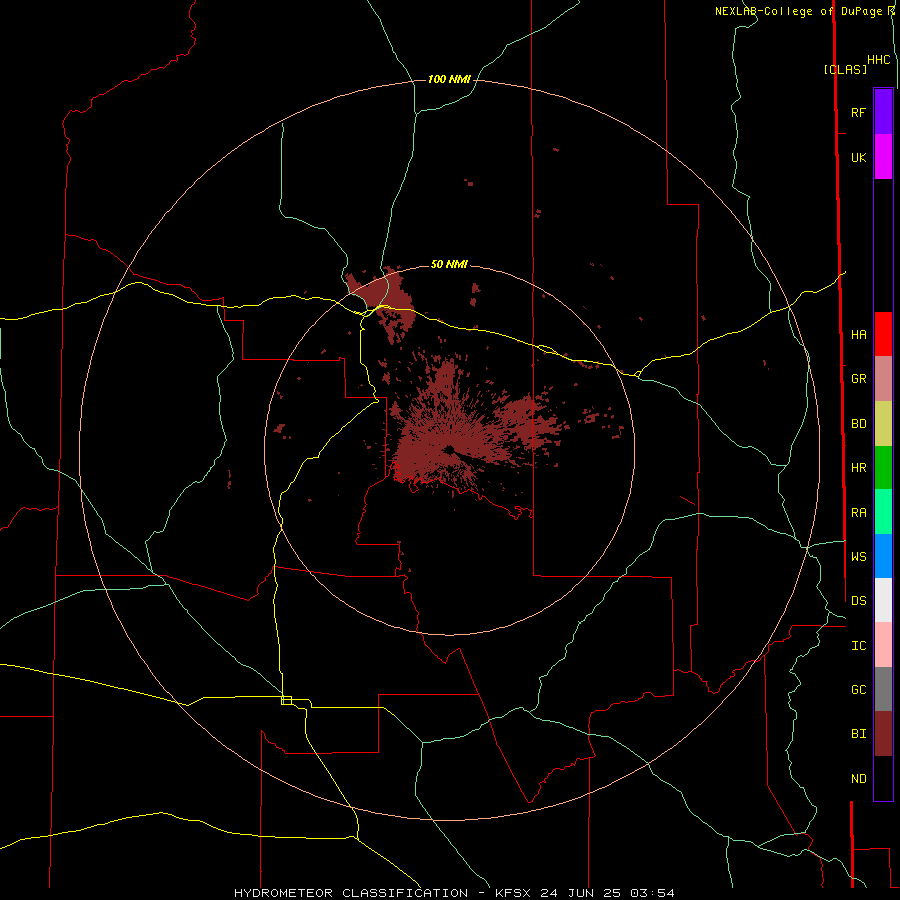Click the "RA" legend label

(858, 513)
